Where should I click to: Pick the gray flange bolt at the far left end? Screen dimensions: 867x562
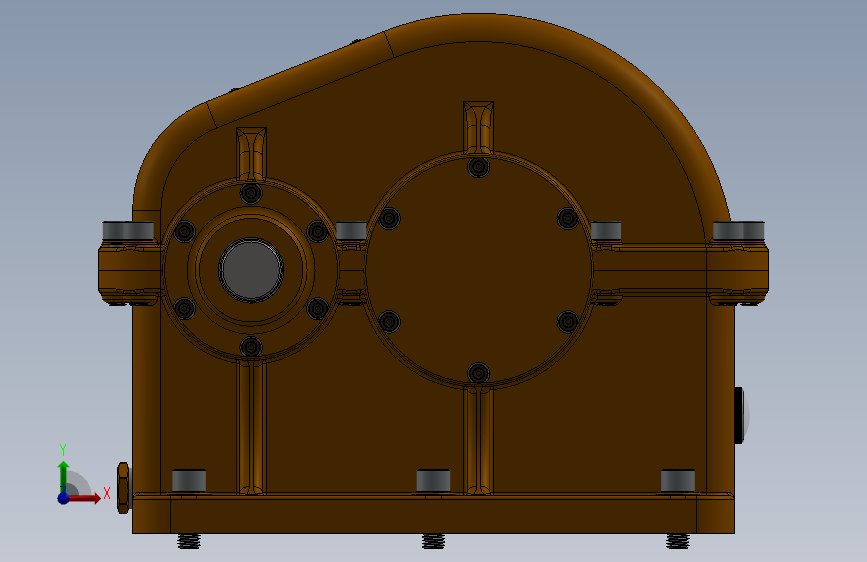pyautogui.click(x=128, y=231)
